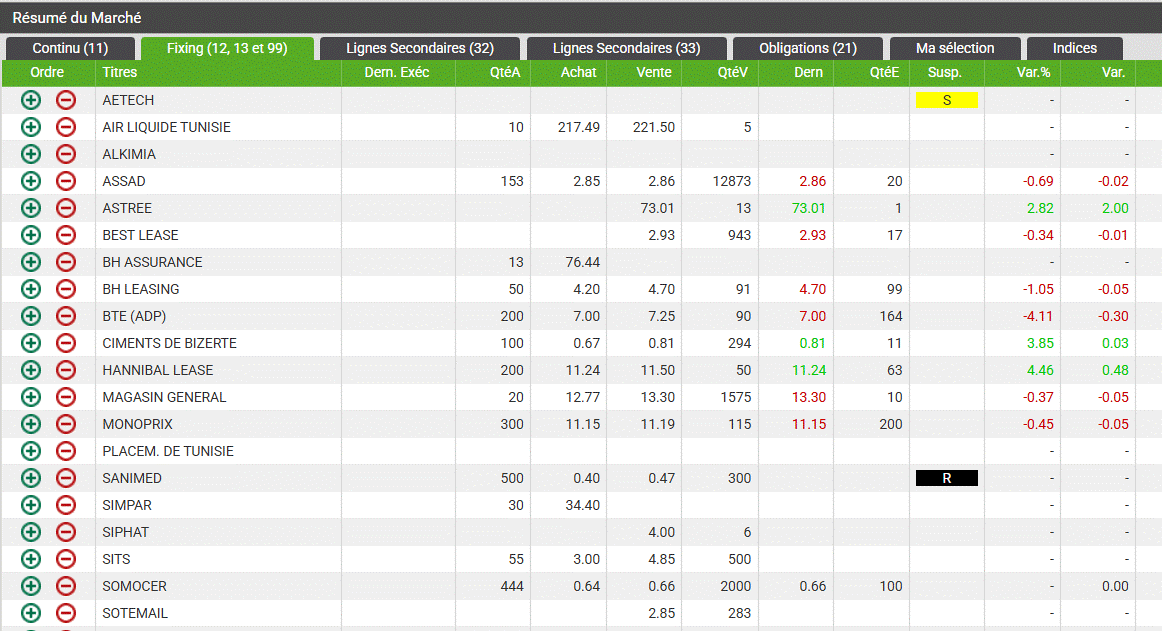Click the red minus icon for HANNIBAL LEASE
Screen dimensions: 1162x631
pyautogui.click(x=66, y=370)
